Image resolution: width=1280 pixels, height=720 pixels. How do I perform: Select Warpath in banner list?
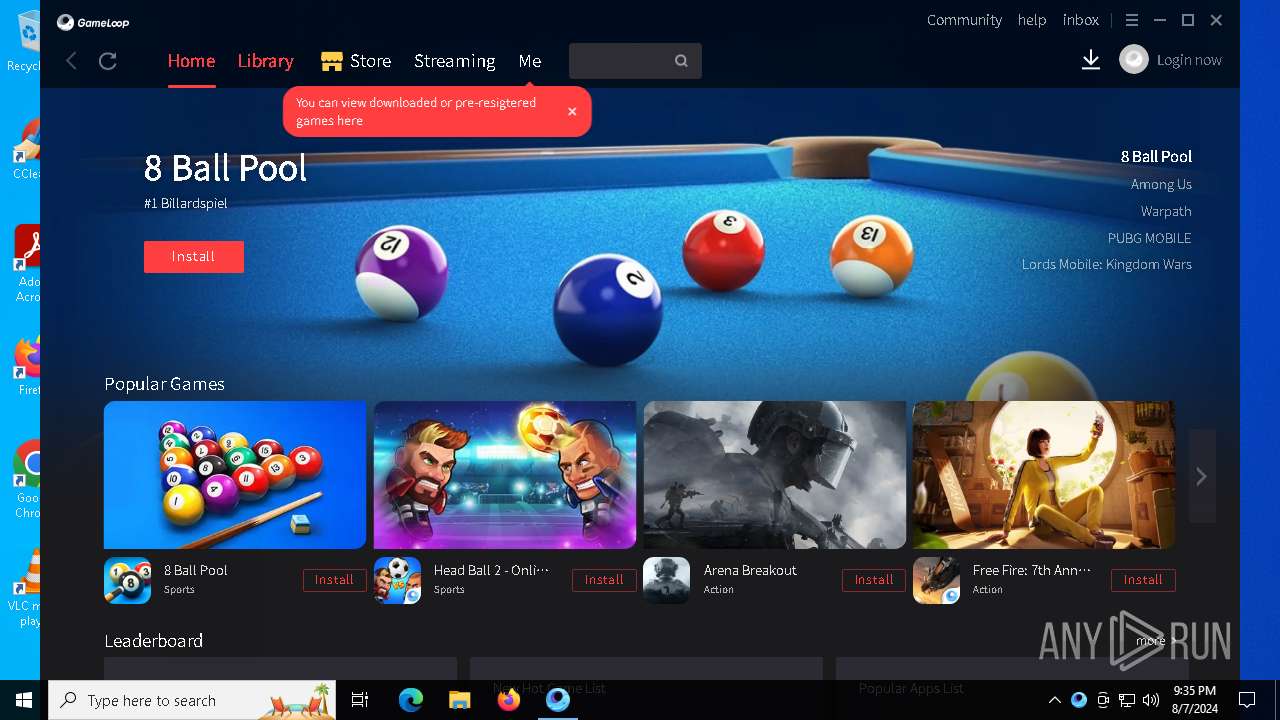1166,211
